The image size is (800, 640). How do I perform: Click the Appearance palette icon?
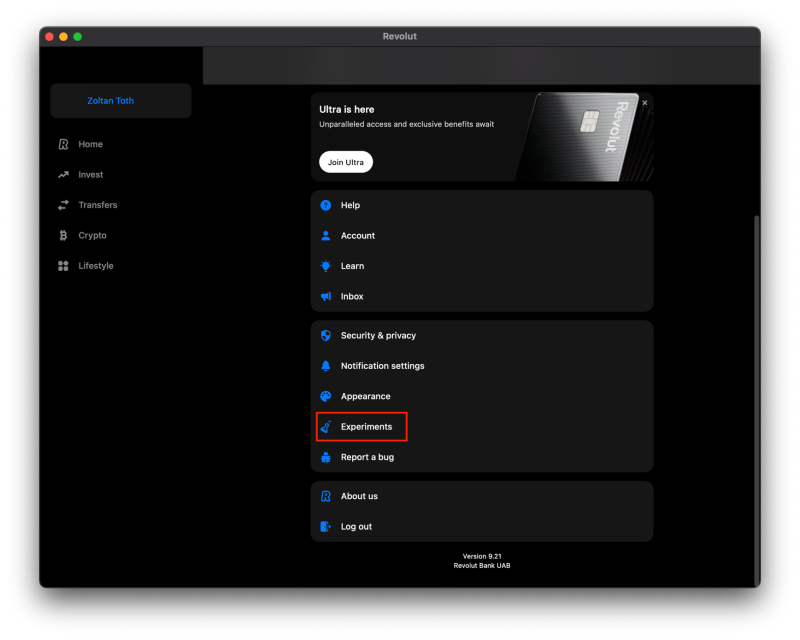[x=326, y=396]
